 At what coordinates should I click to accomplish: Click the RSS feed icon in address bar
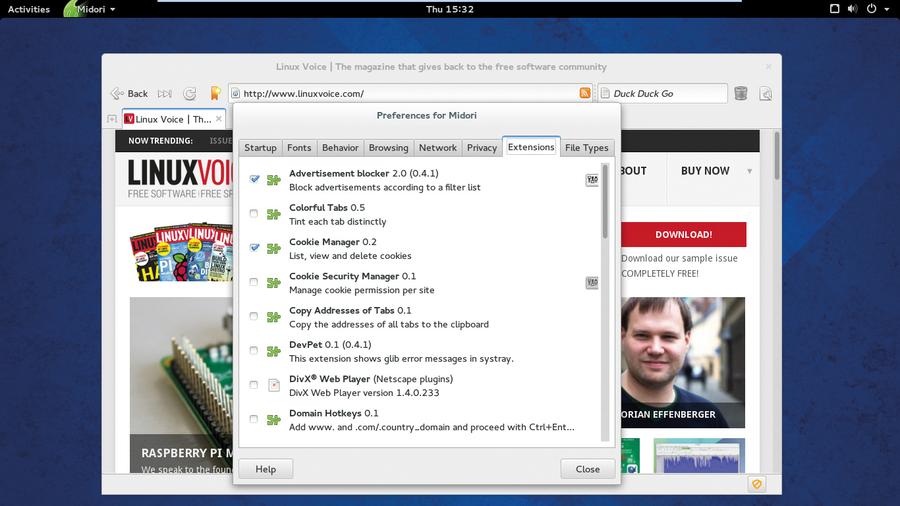(x=585, y=93)
